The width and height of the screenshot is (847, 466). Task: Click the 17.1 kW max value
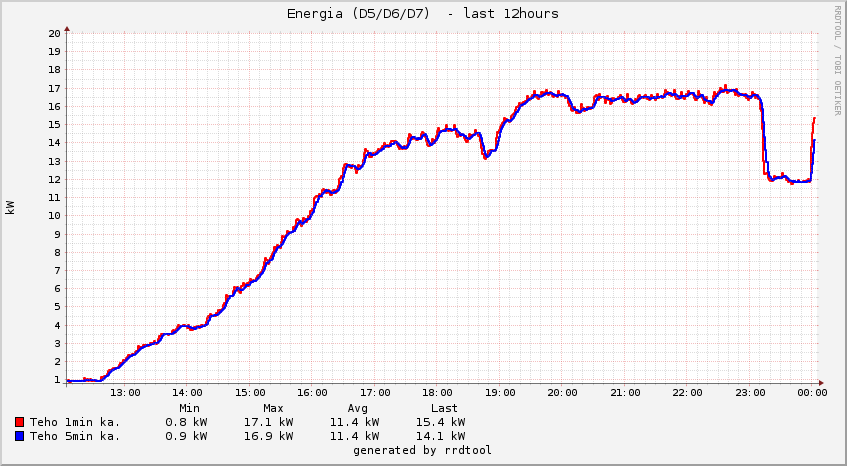point(268,422)
